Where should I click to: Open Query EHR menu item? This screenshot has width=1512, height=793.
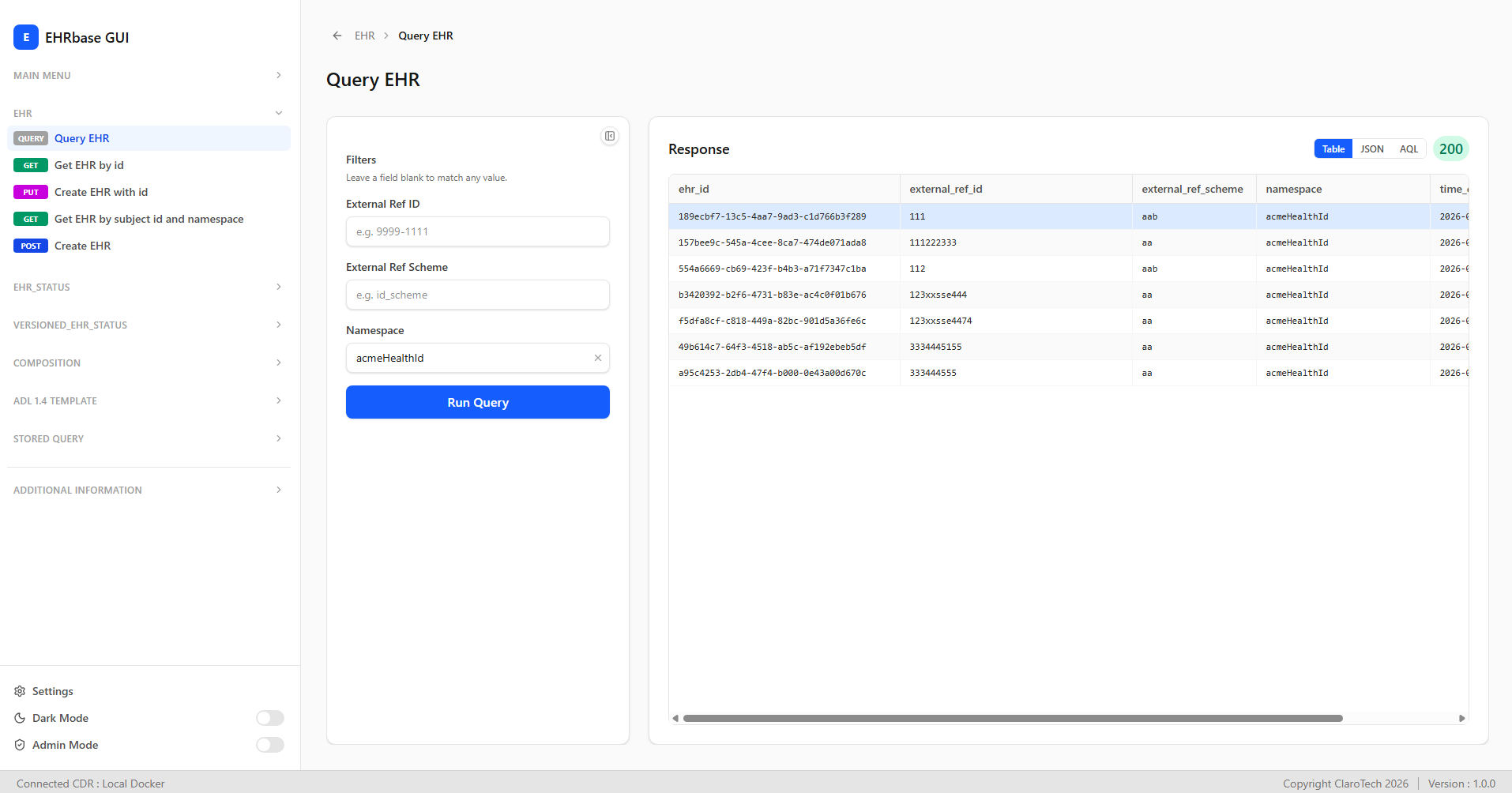(x=149, y=138)
